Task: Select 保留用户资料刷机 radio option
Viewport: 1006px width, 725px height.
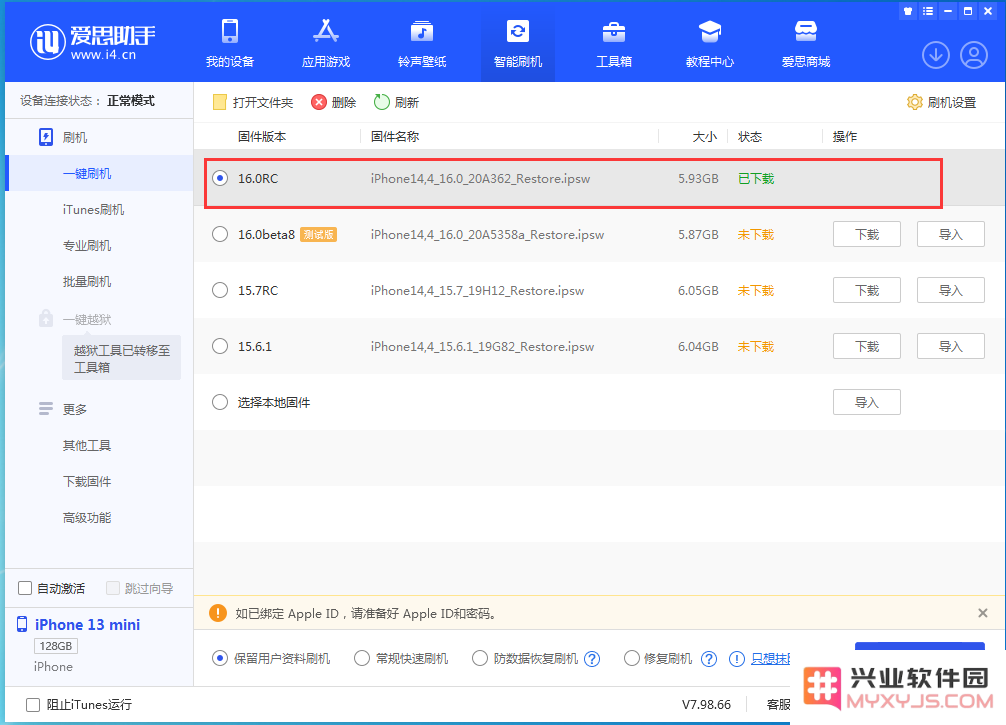Action: (220, 658)
